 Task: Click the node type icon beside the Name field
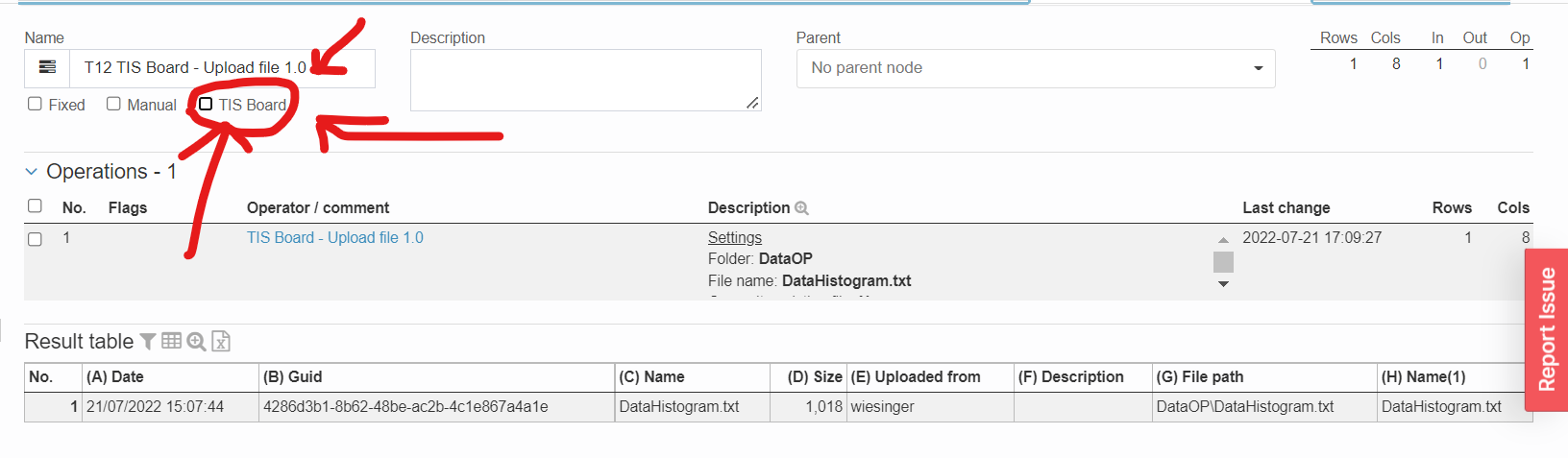tap(47, 67)
